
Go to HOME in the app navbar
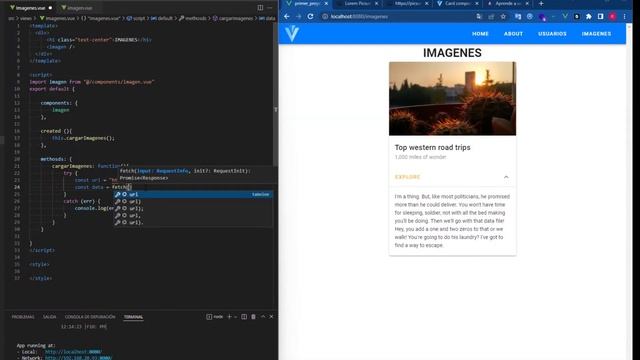tap(480, 34)
